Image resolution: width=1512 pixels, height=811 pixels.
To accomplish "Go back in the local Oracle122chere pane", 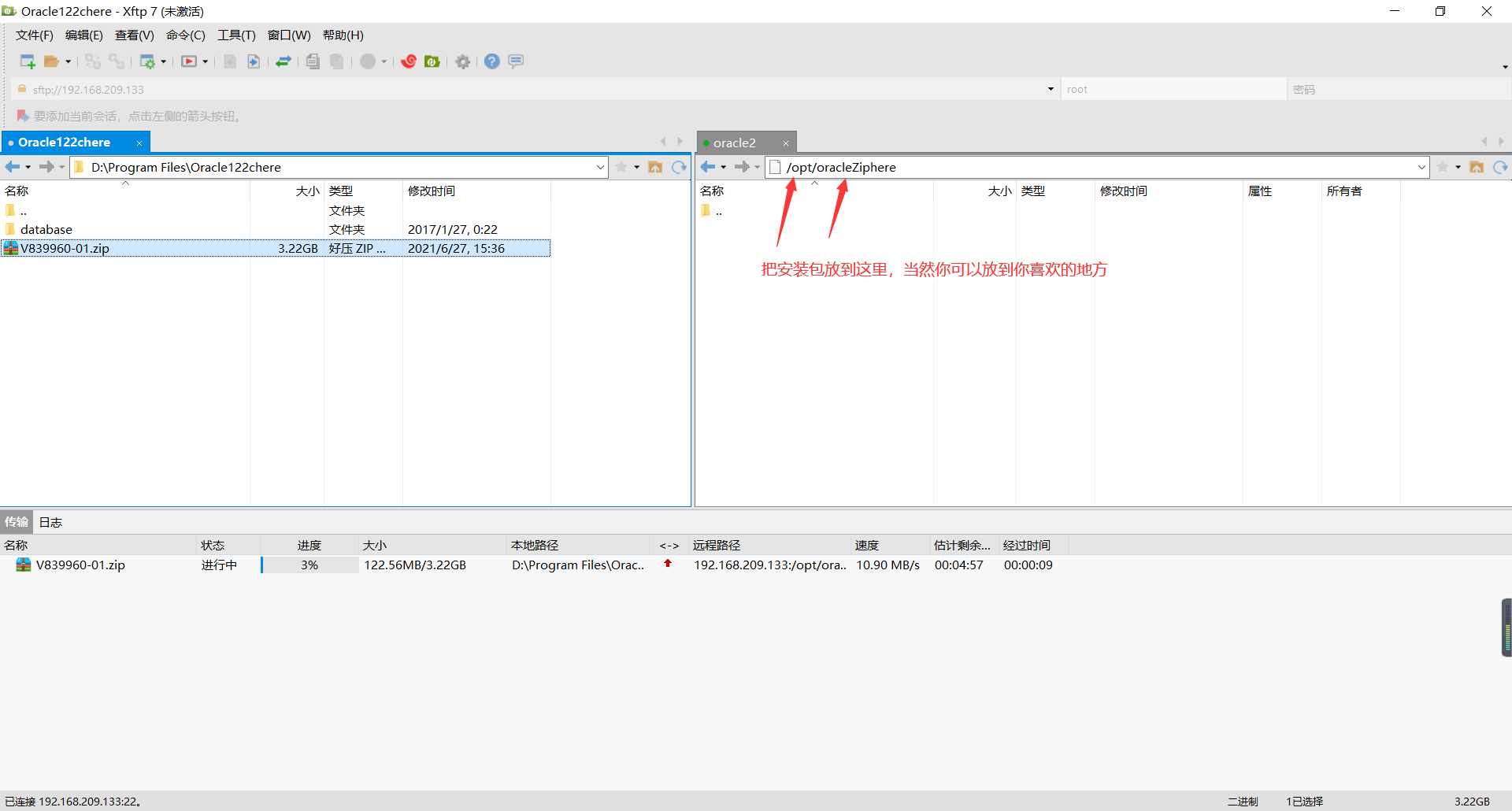I will pos(13,167).
